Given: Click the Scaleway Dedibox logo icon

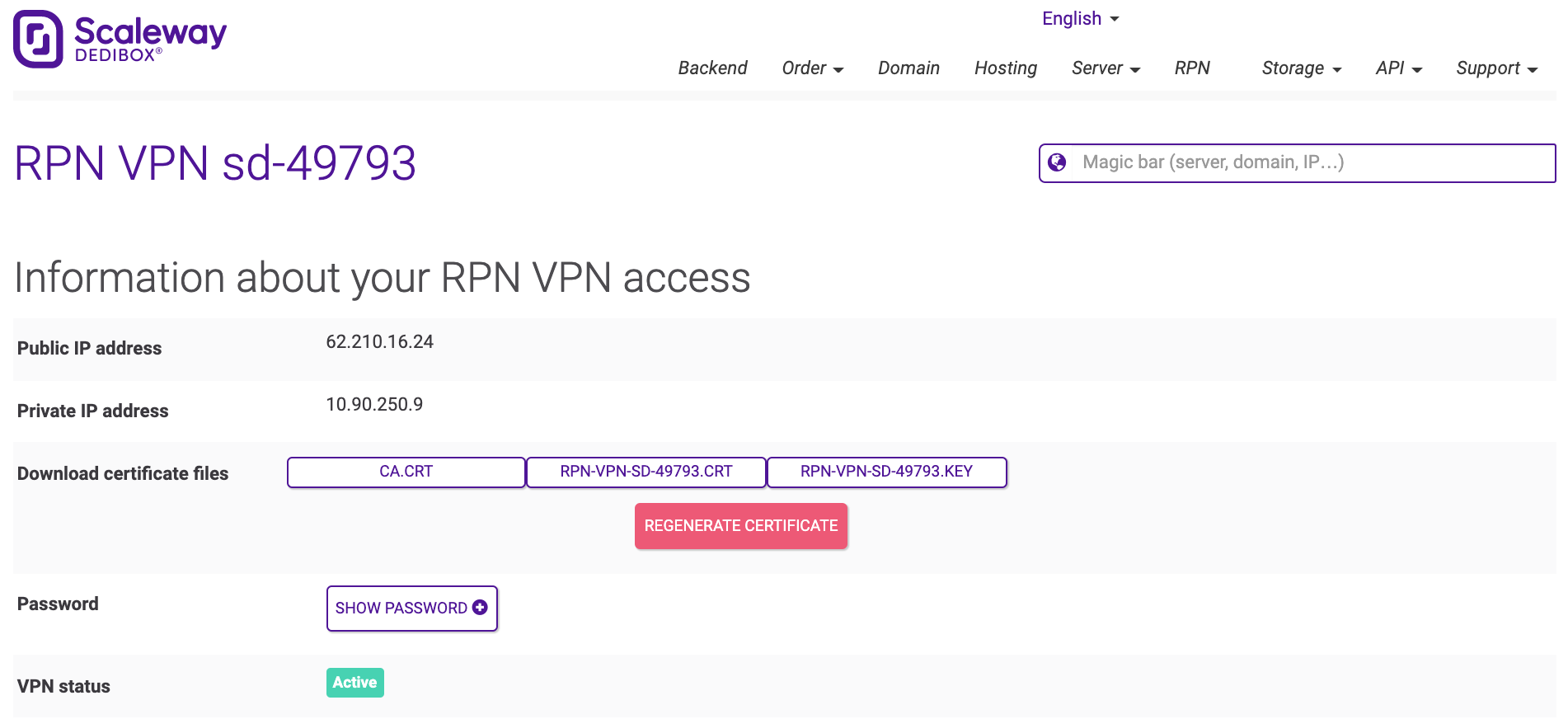Looking at the screenshot, I should tap(38, 39).
